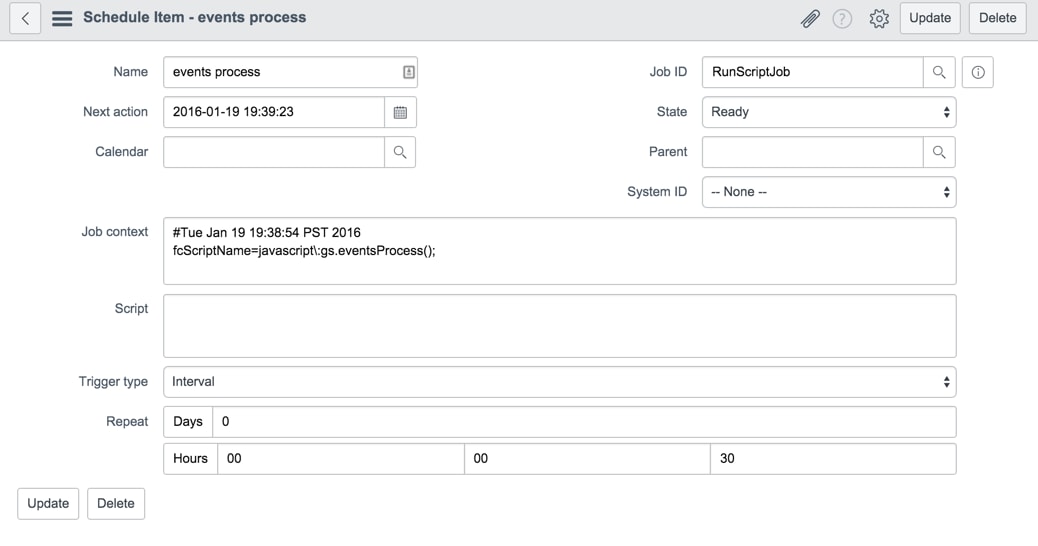Image resolution: width=1038 pixels, height=546 pixels.
Task: Click the Repeat label
Action: [127, 422]
